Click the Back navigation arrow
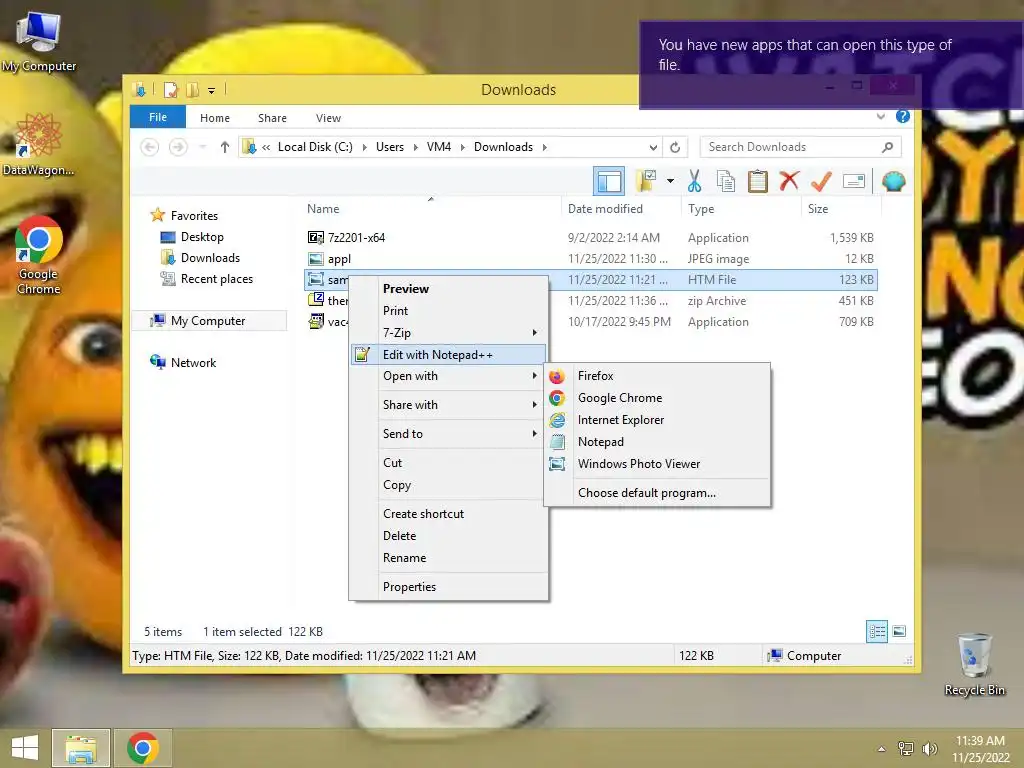 click(x=150, y=147)
